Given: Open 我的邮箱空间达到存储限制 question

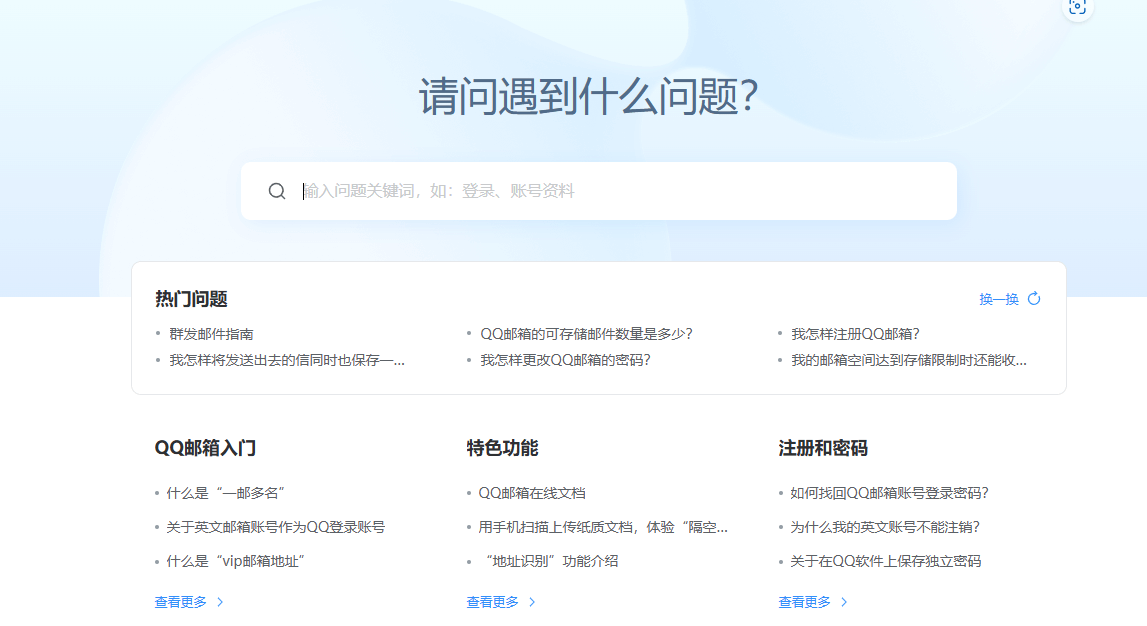Looking at the screenshot, I should [x=908, y=360].
